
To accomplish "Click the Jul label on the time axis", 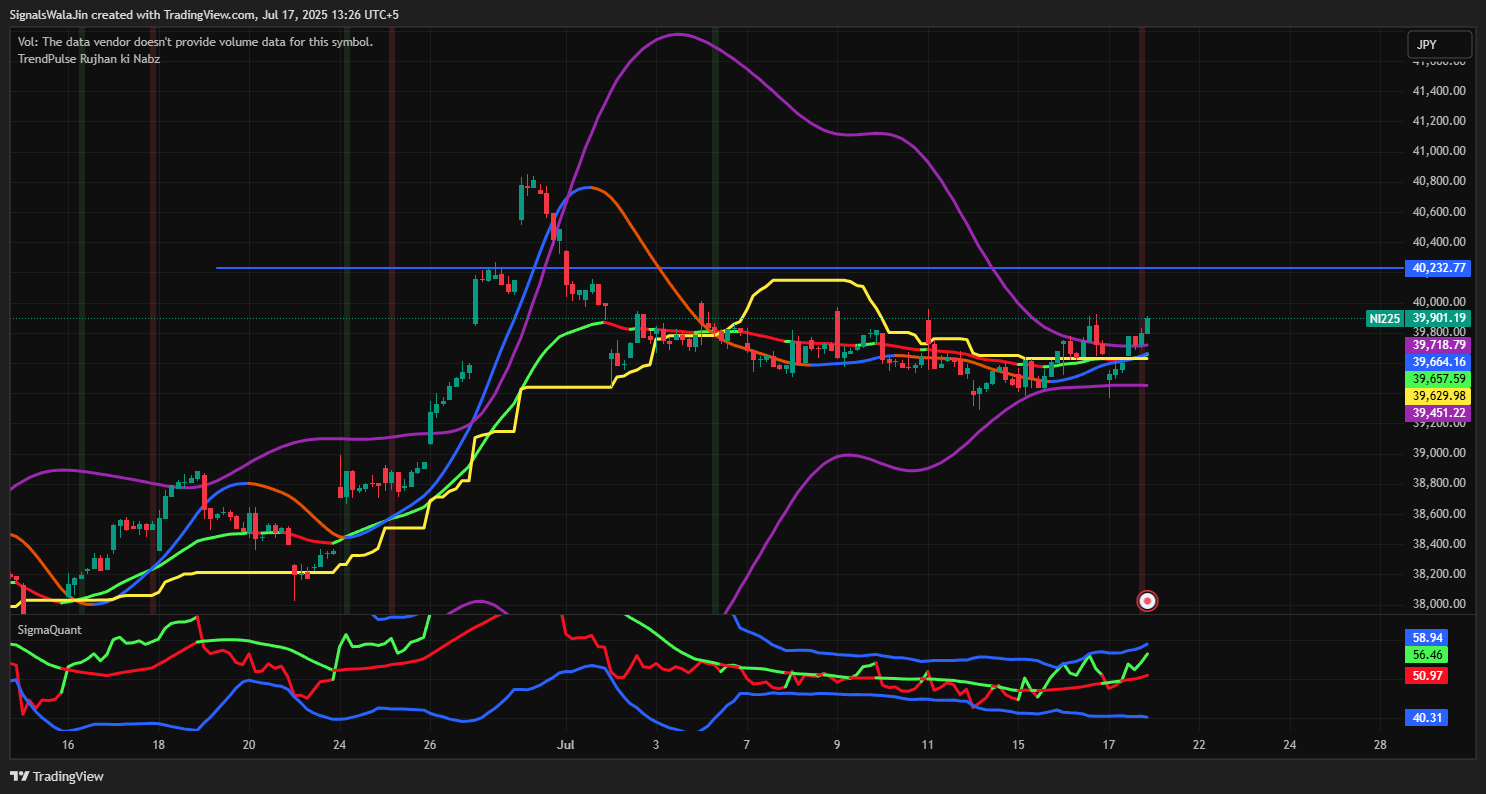I will [565, 745].
